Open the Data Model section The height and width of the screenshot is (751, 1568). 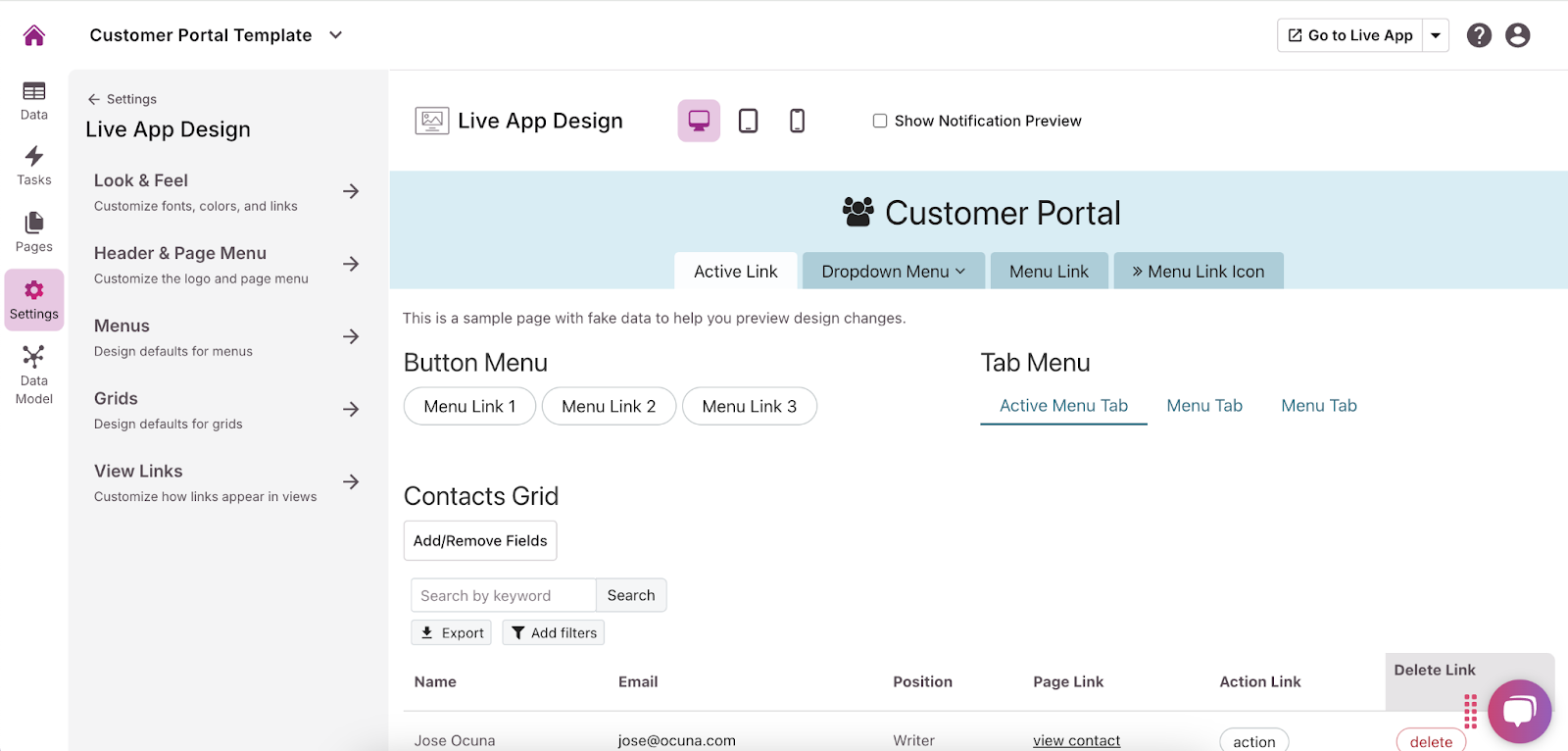click(x=34, y=375)
